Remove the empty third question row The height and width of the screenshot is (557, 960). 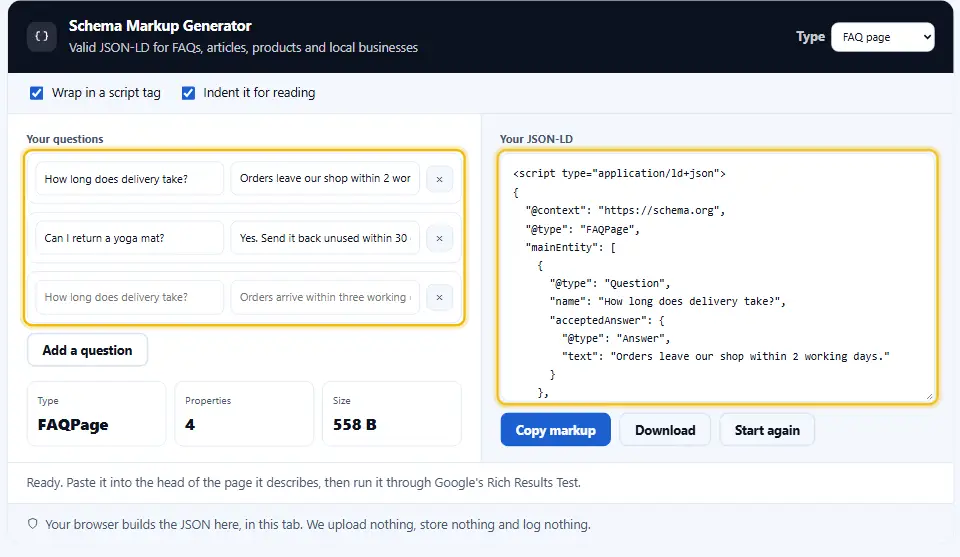pos(440,297)
